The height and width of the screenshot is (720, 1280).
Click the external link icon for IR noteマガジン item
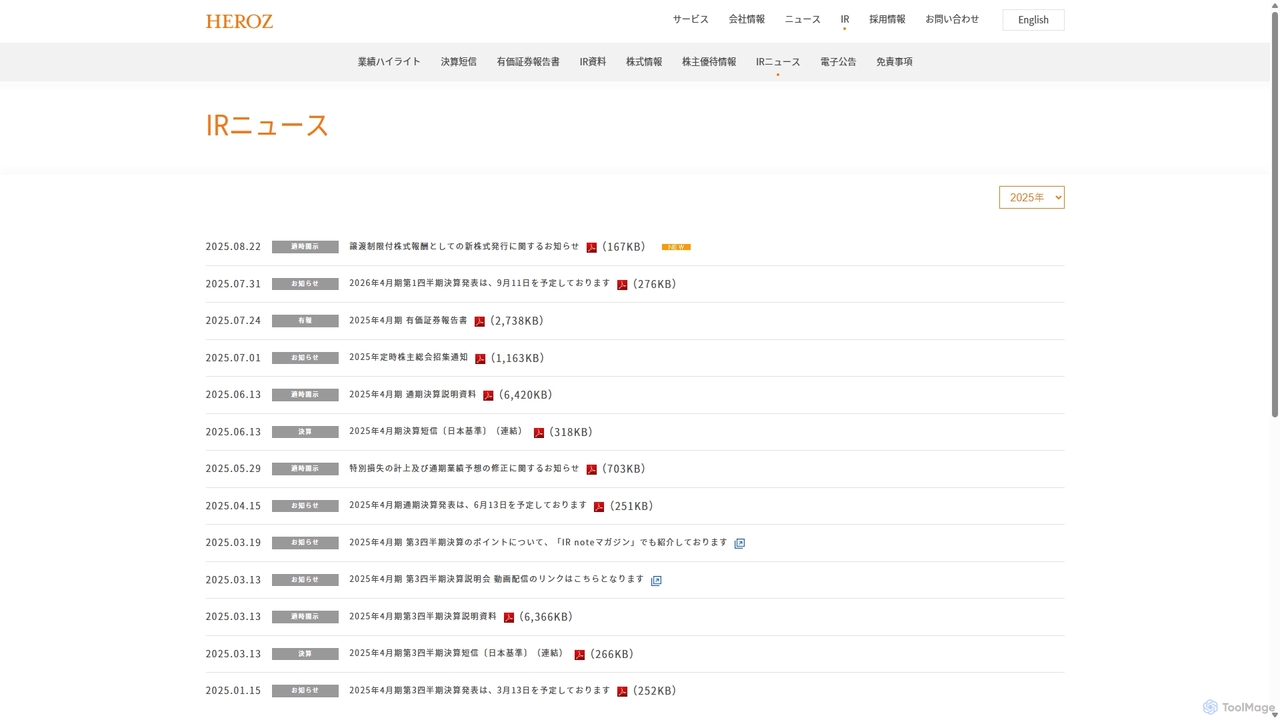[x=740, y=543]
